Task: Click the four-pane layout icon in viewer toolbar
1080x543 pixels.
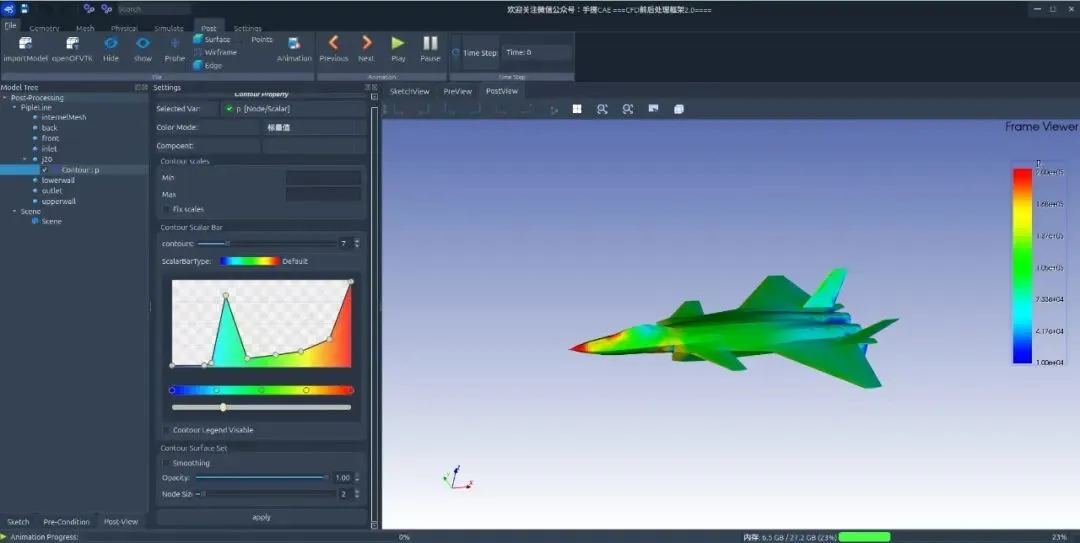Action: pos(577,109)
